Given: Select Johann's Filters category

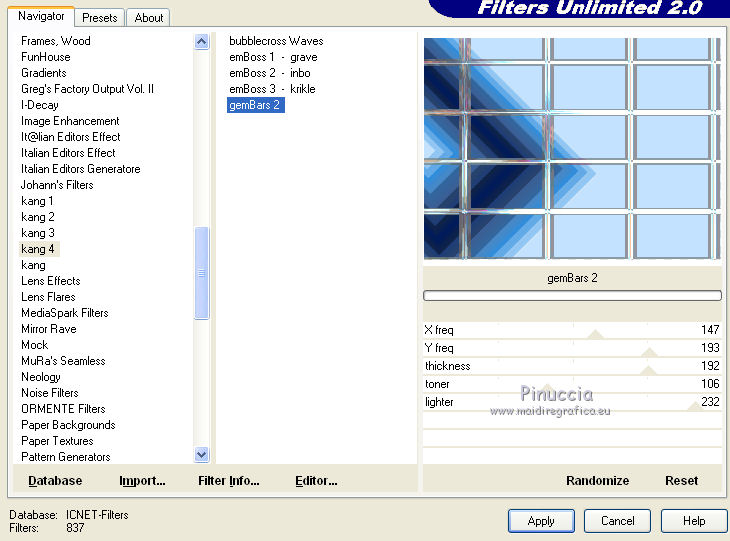Looking at the screenshot, I should tap(57, 185).
